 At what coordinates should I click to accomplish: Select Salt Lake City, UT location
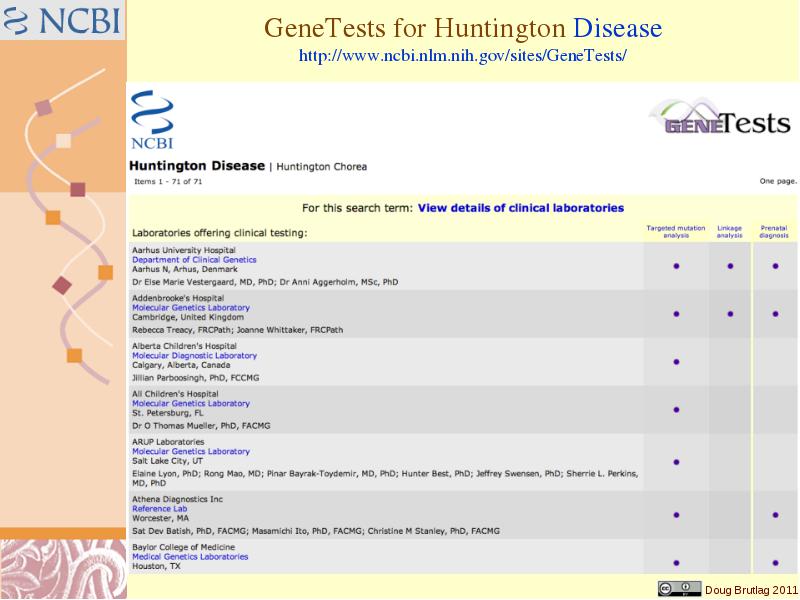point(167,461)
